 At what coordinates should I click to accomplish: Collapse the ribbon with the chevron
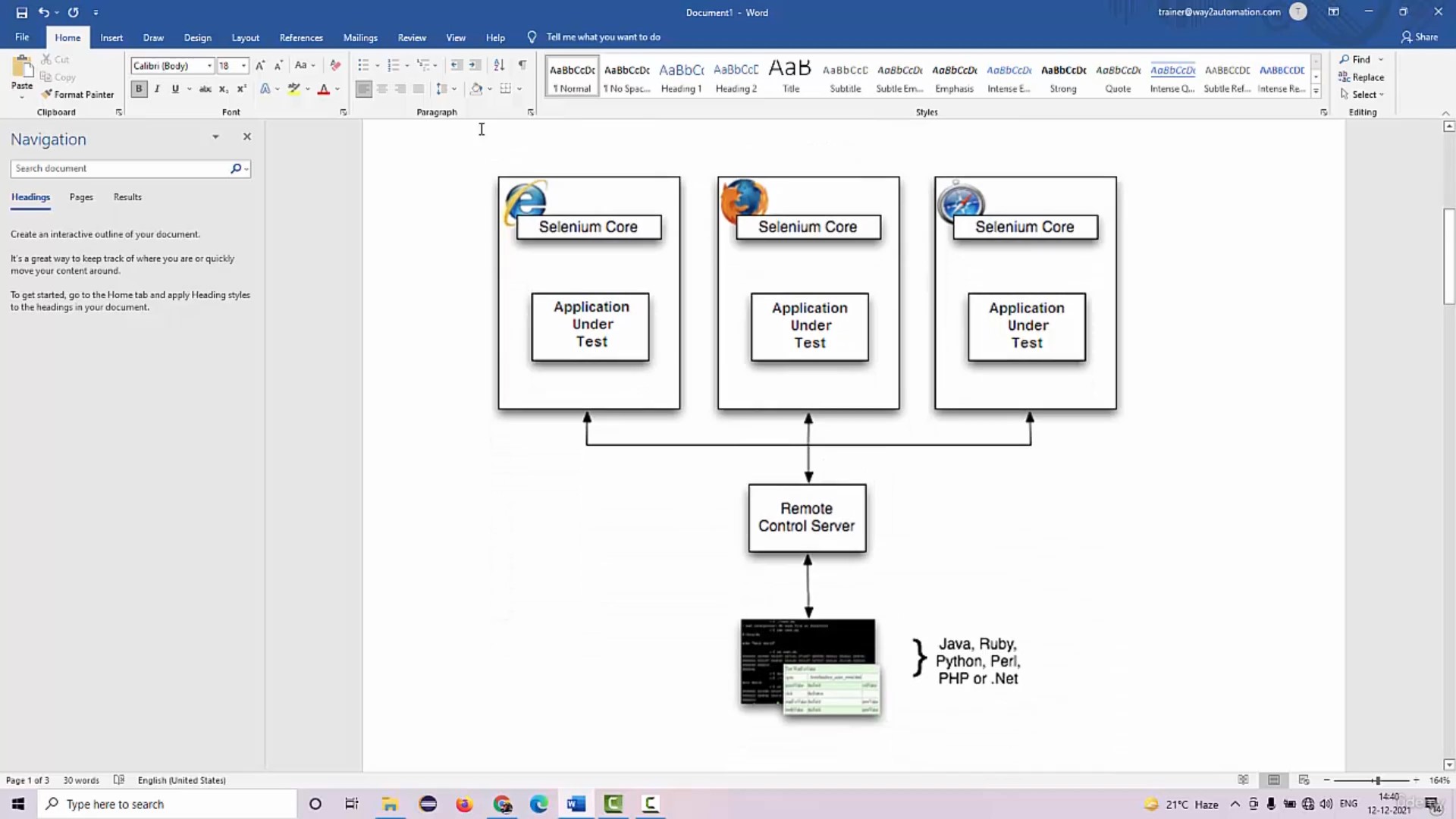point(1445,112)
